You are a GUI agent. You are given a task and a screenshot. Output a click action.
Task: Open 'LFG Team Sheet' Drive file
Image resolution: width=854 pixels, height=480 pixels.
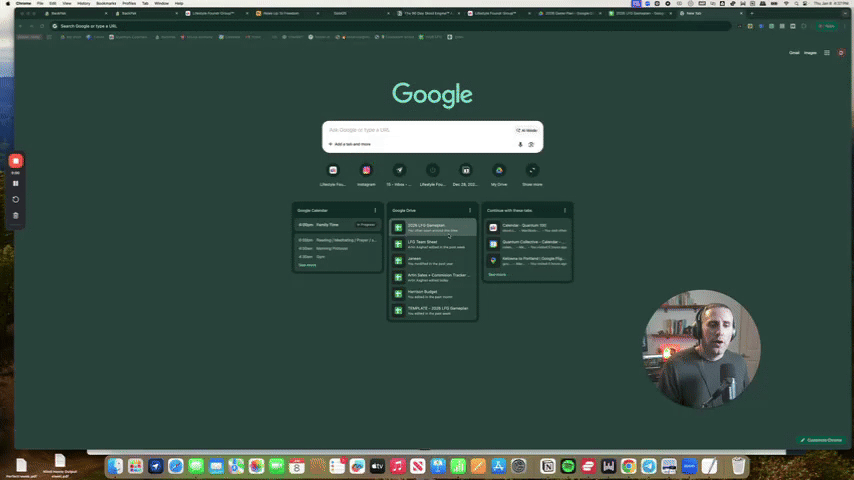tap(433, 244)
